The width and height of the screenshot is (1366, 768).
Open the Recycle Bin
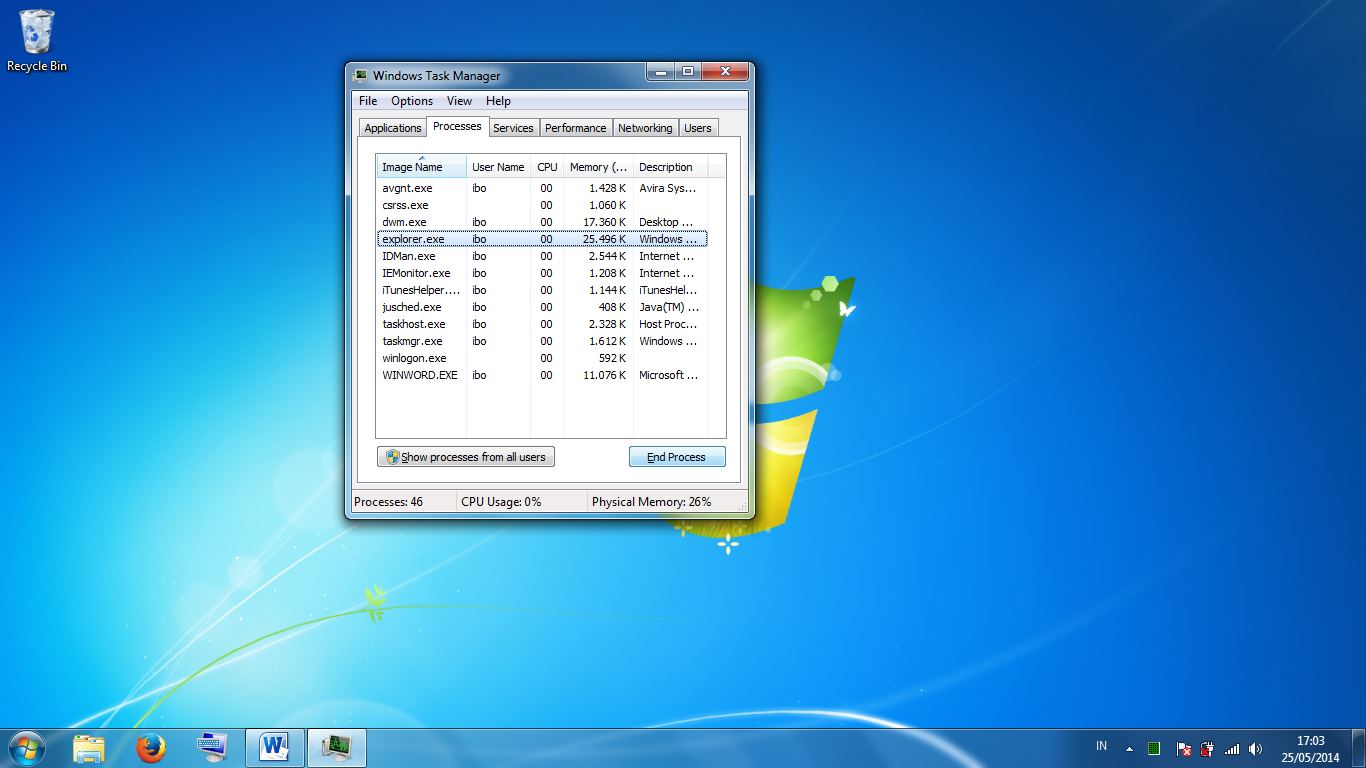tap(36, 32)
